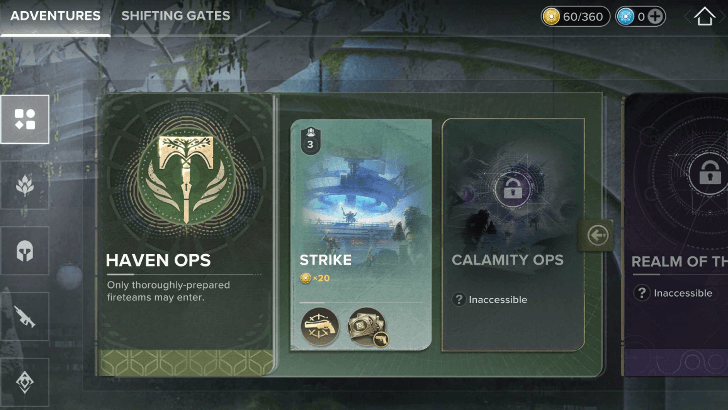Inspect the engram bundle reward icon
Viewport: 728px width, 410px height.
(x=367, y=326)
